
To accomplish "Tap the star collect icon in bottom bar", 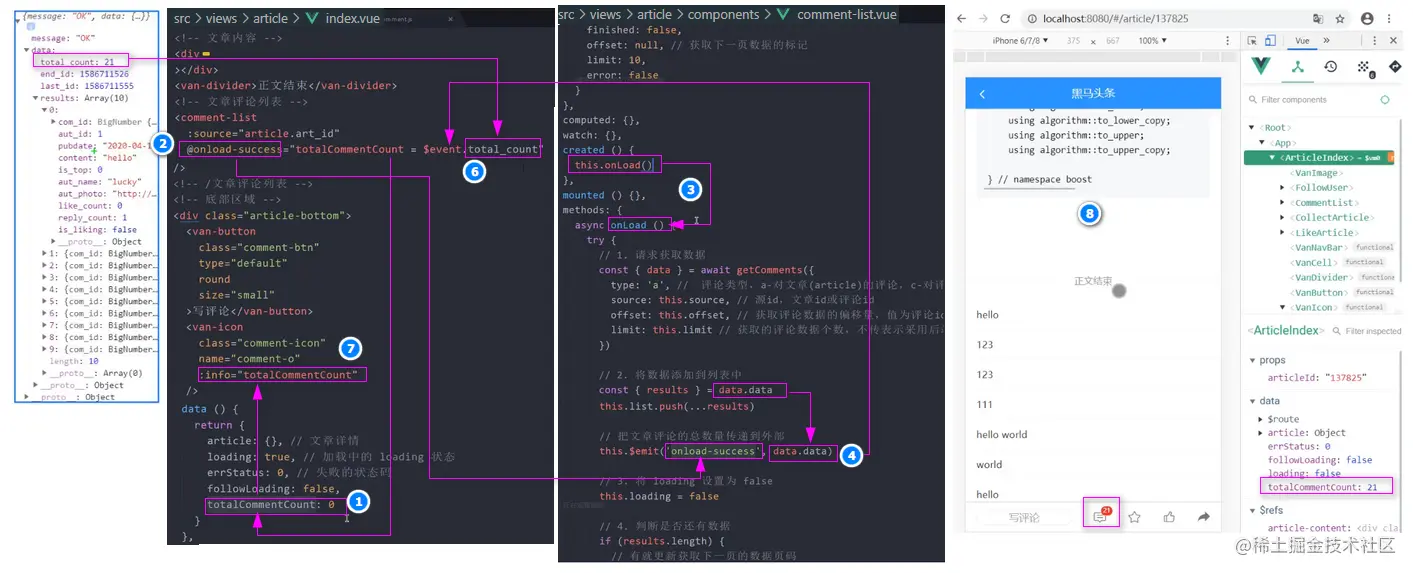I will point(1135,517).
